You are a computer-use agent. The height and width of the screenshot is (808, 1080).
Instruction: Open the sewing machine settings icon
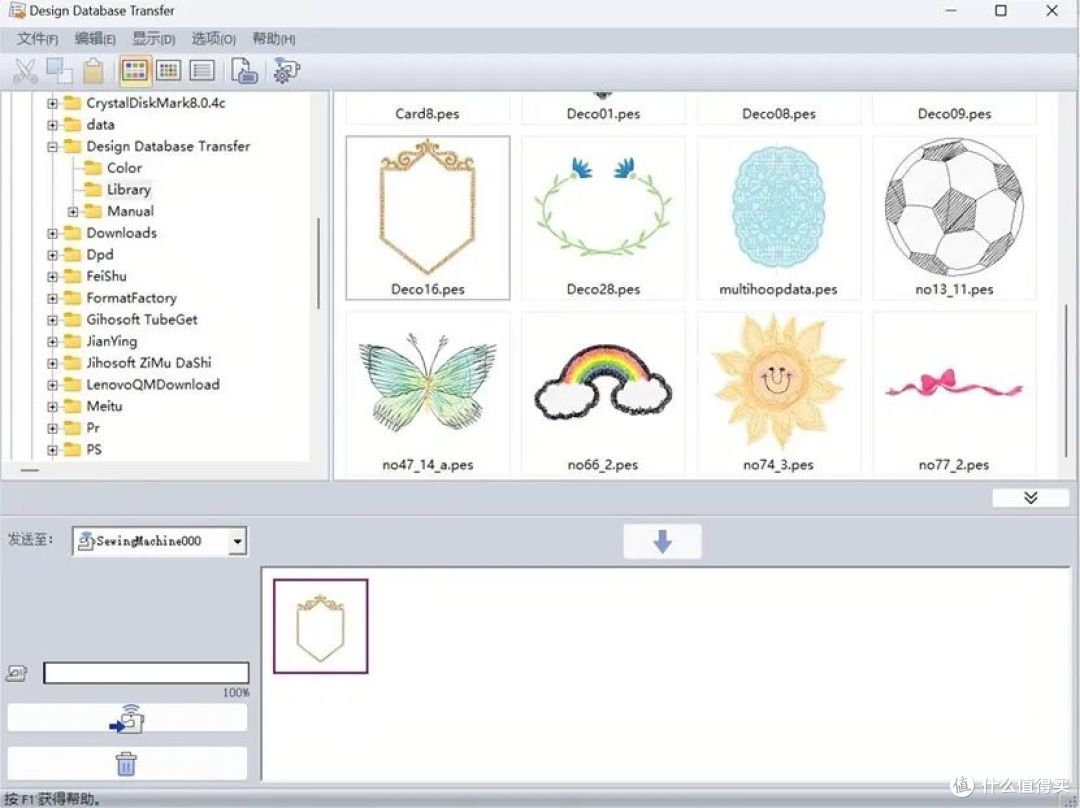click(287, 71)
